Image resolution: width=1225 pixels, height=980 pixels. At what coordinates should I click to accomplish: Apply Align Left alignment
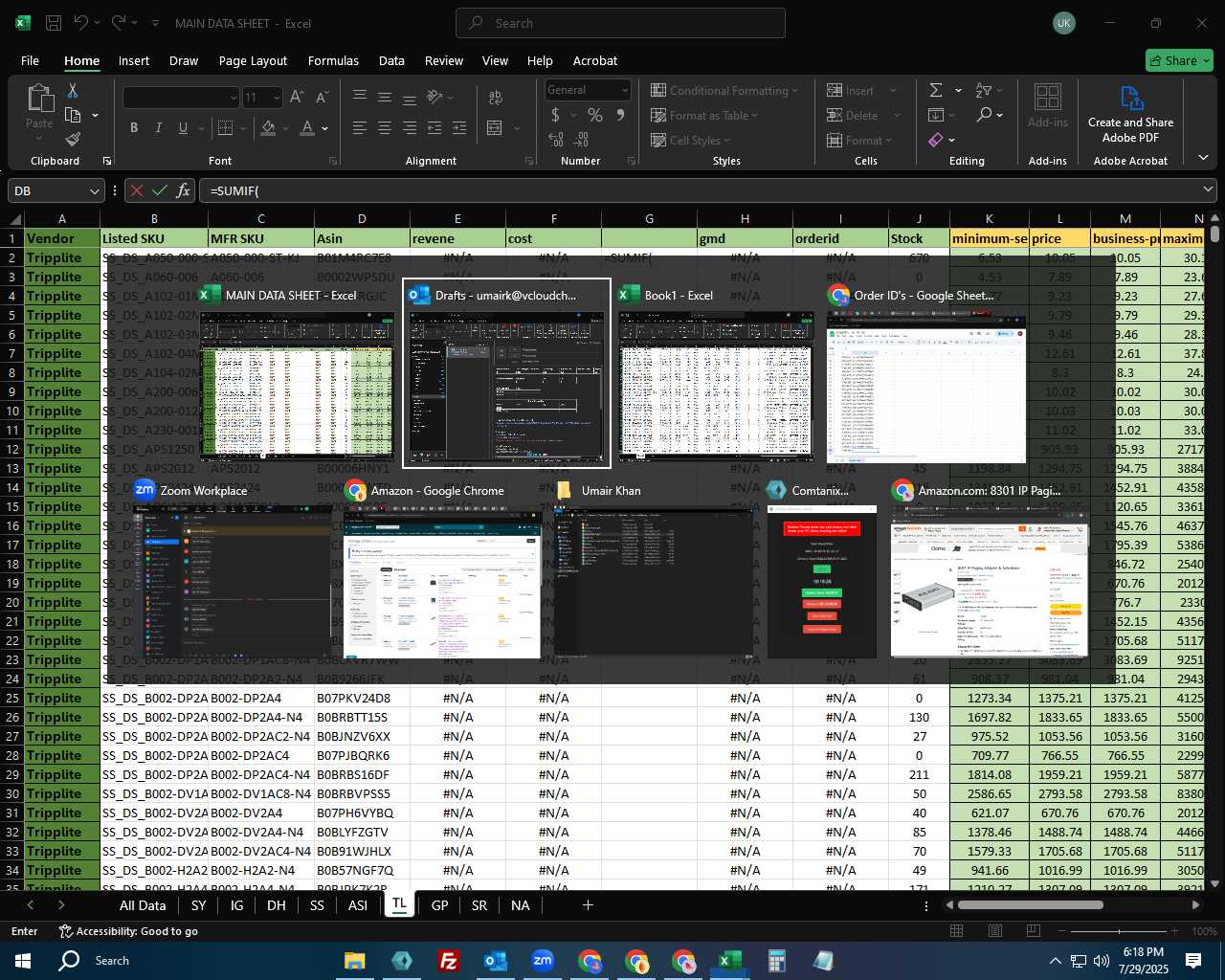click(359, 127)
